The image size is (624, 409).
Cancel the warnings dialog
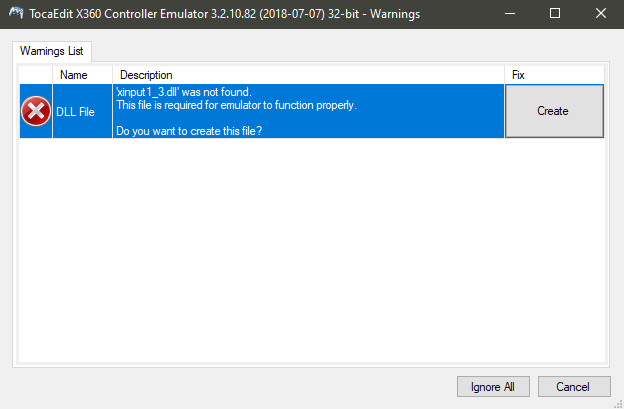(574, 387)
